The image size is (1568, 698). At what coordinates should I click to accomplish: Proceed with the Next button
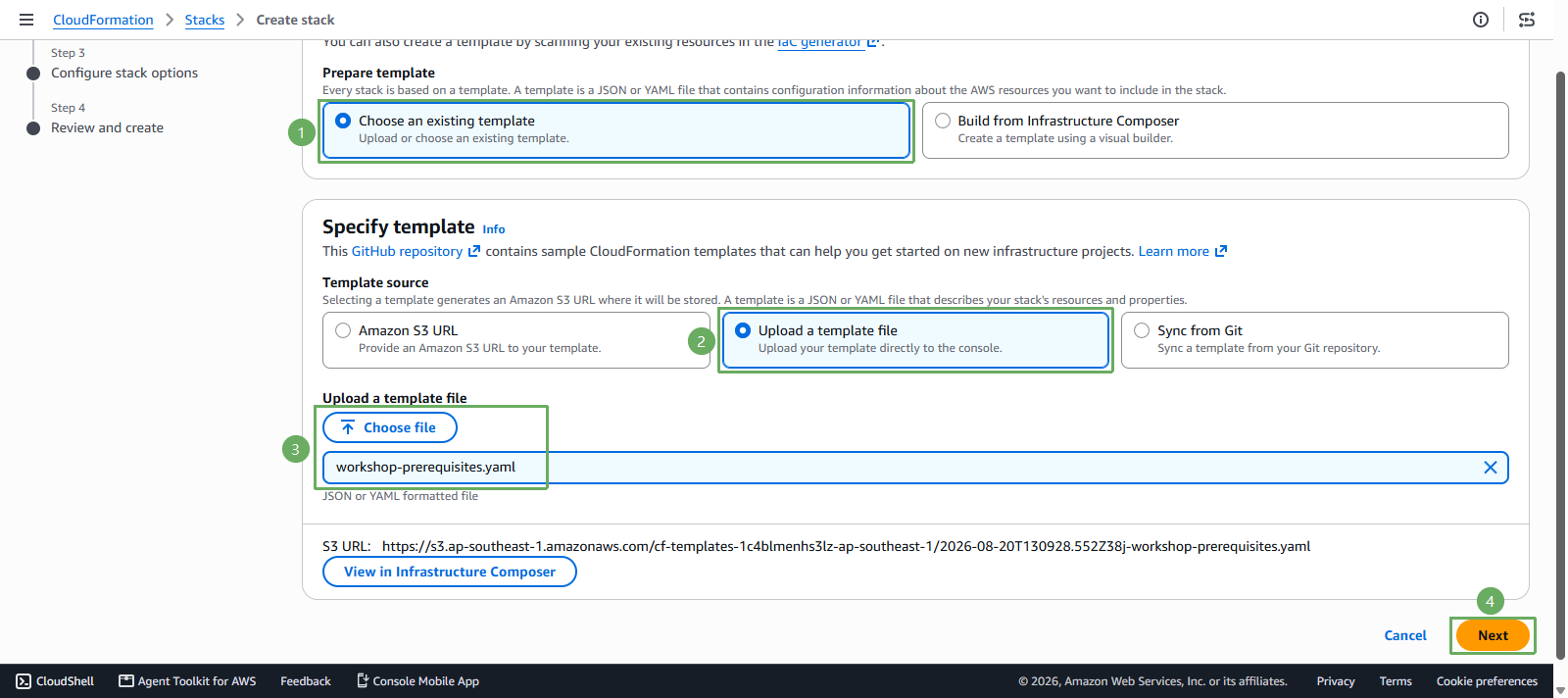1493,635
